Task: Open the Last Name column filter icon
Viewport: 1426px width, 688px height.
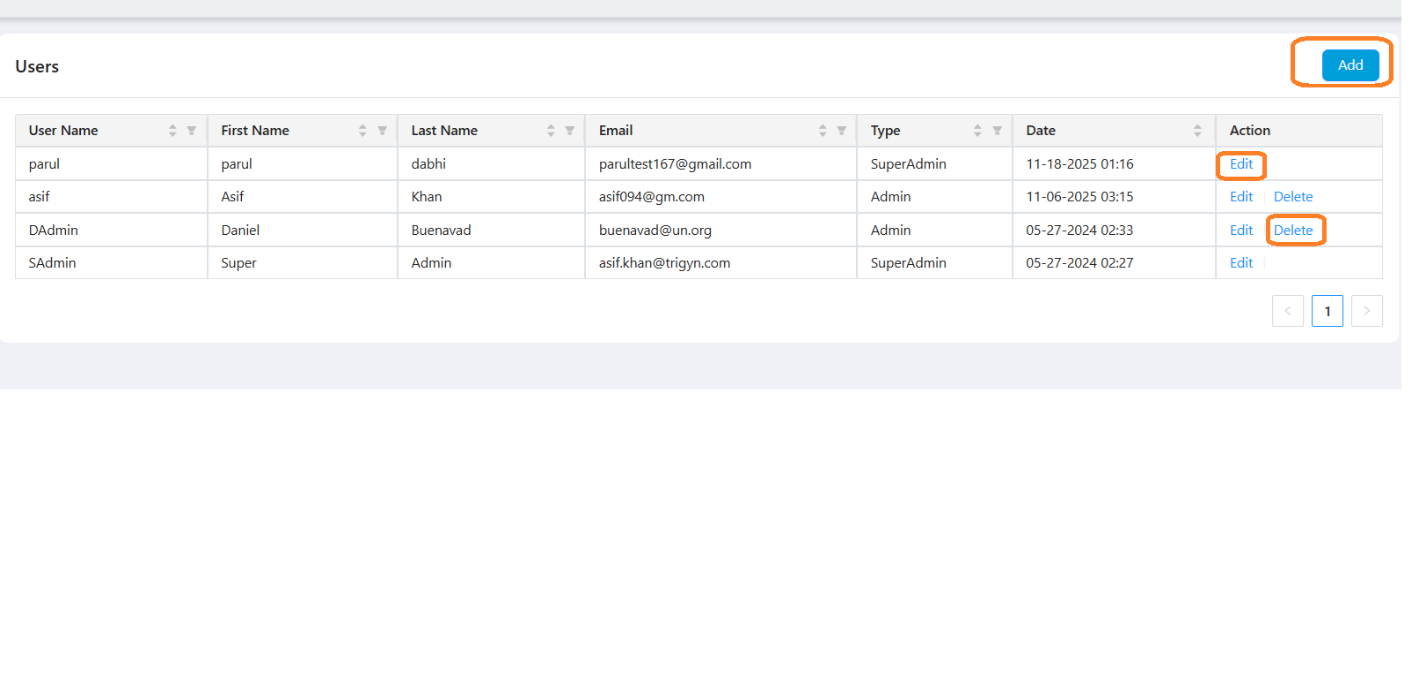Action: (x=570, y=131)
